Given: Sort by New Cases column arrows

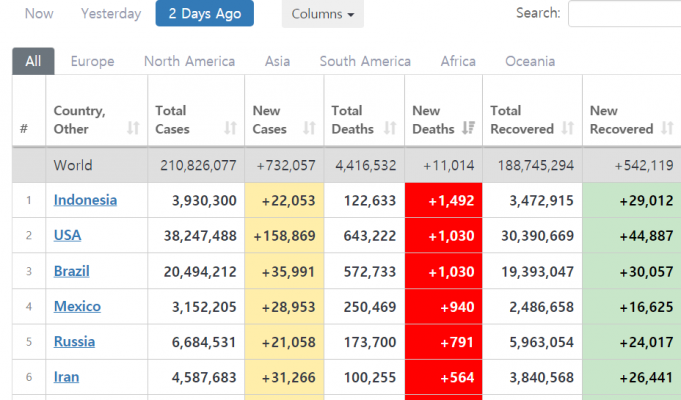Looking at the screenshot, I should tap(309, 129).
